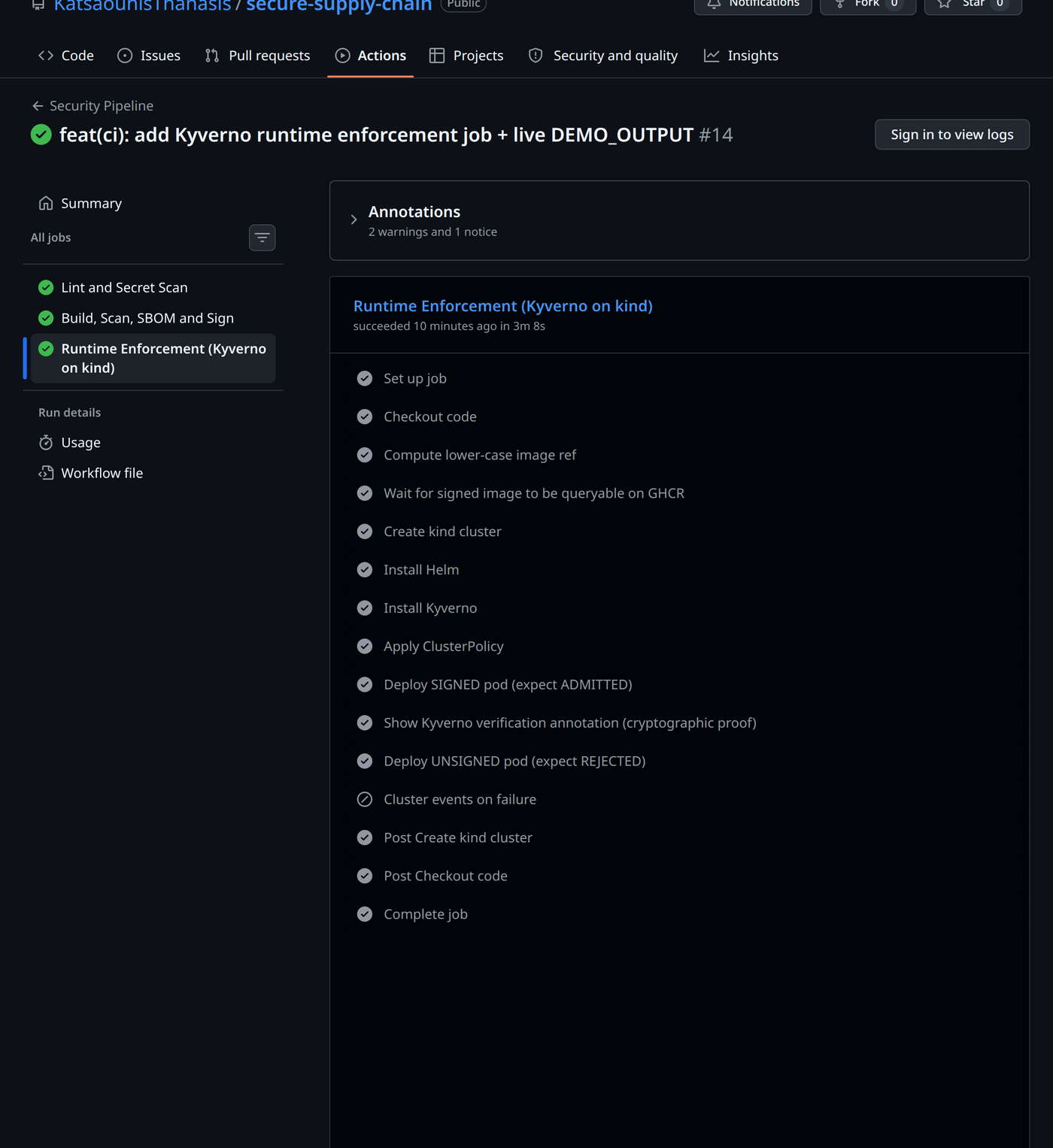The width and height of the screenshot is (1053, 1148).
Task: Expand the Create kind cluster step
Action: (679, 532)
